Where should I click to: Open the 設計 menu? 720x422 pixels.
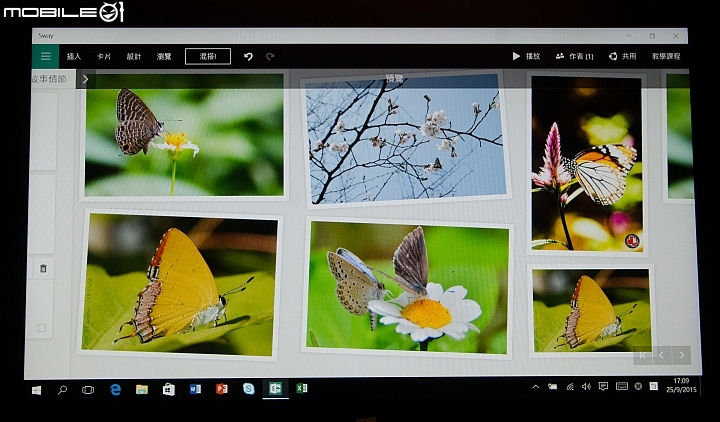134,56
